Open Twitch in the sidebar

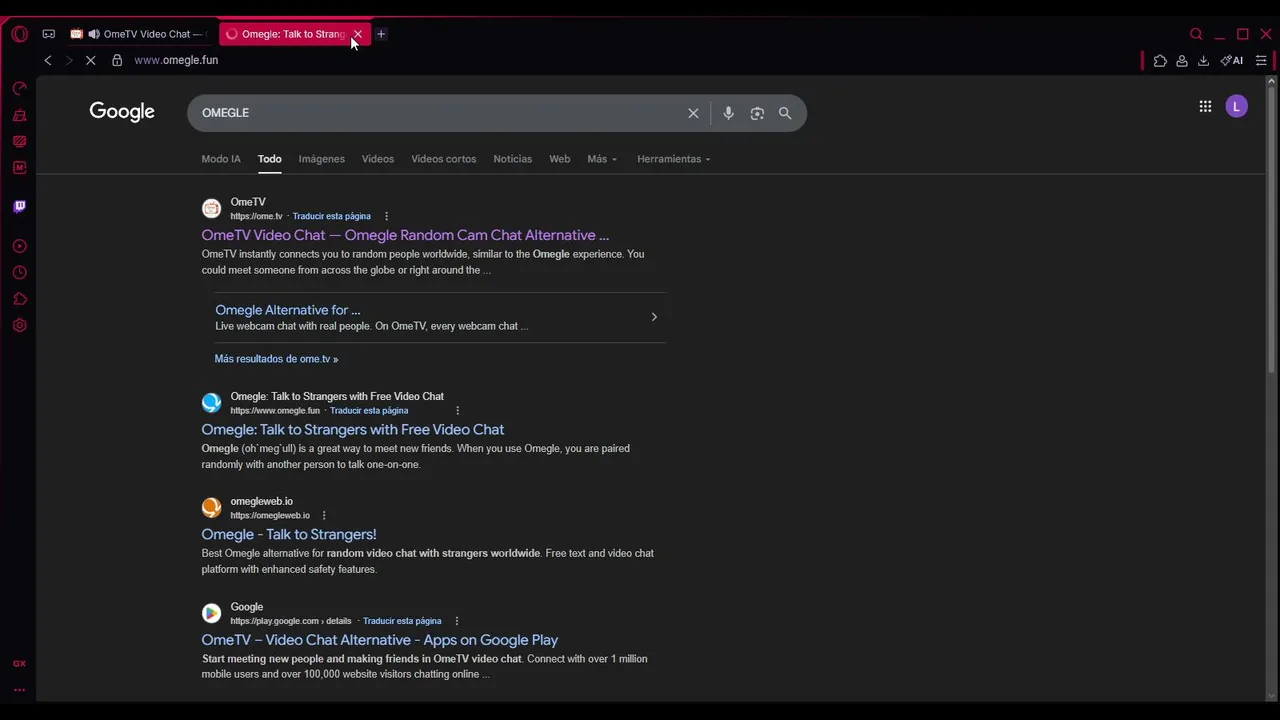(19, 206)
